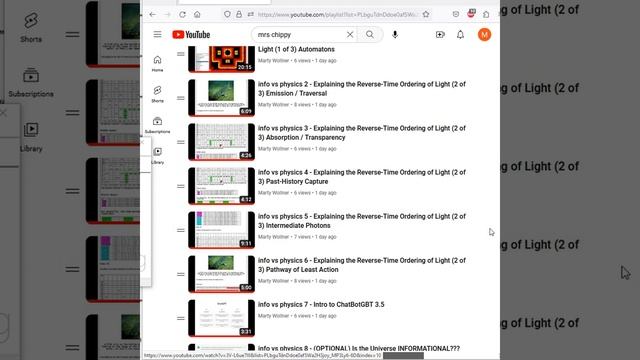Click the browser forward arrow
This screenshot has height=360, width=640.
[x=168, y=14]
